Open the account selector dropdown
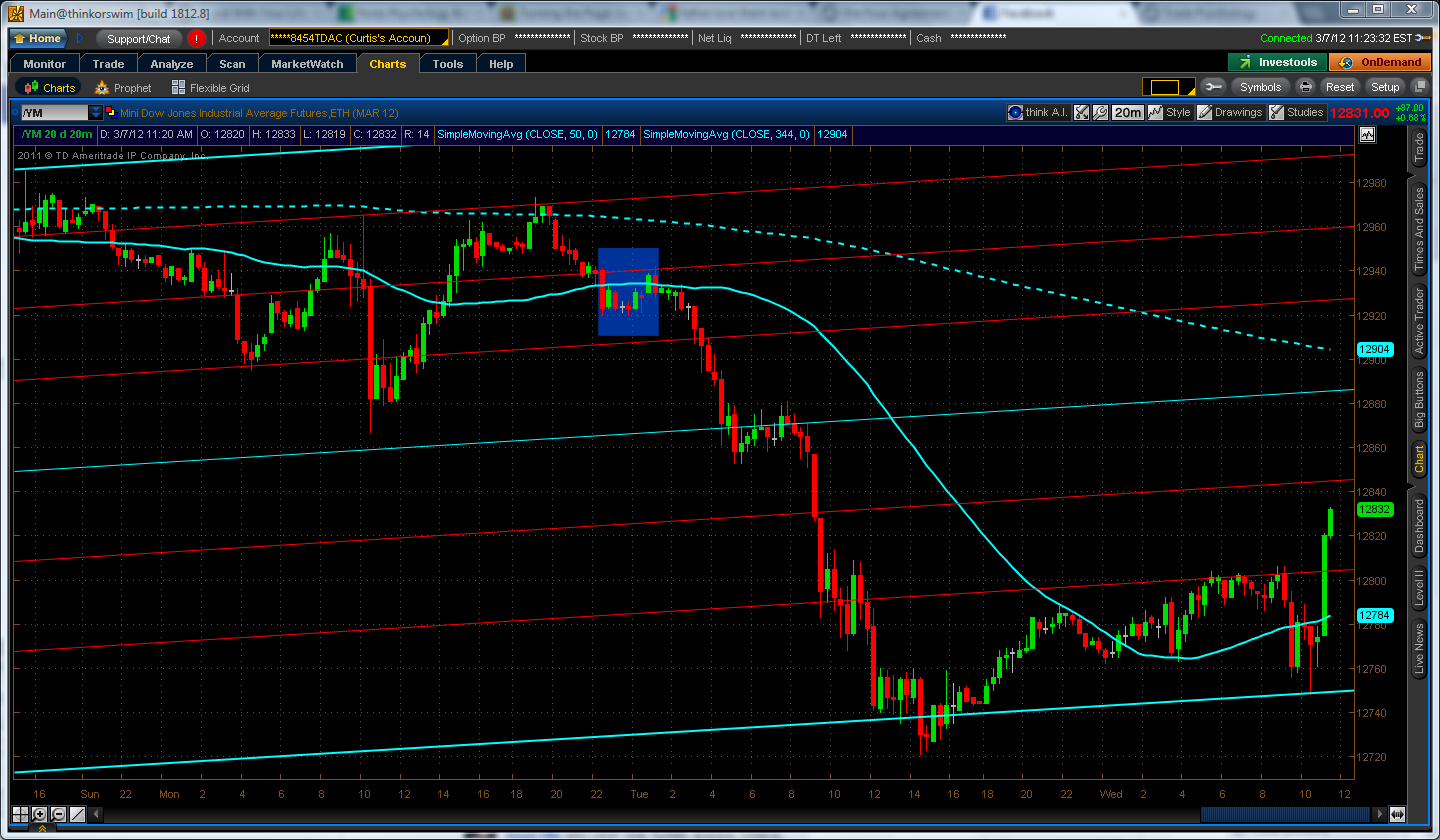 click(x=359, y=38)
